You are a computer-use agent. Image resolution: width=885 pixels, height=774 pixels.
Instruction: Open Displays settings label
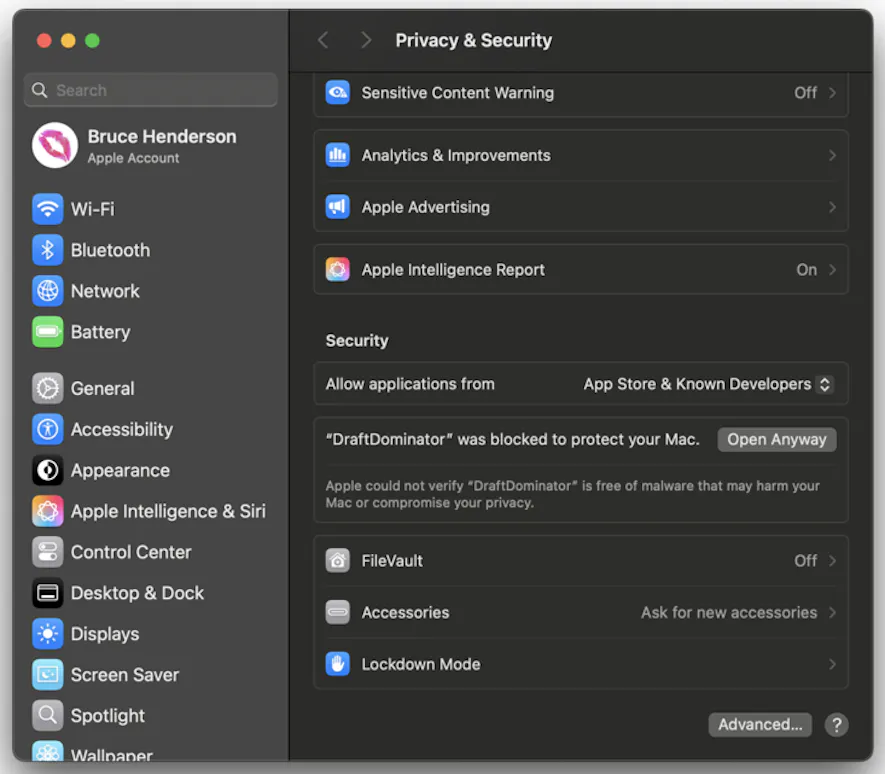coord(105,634)
